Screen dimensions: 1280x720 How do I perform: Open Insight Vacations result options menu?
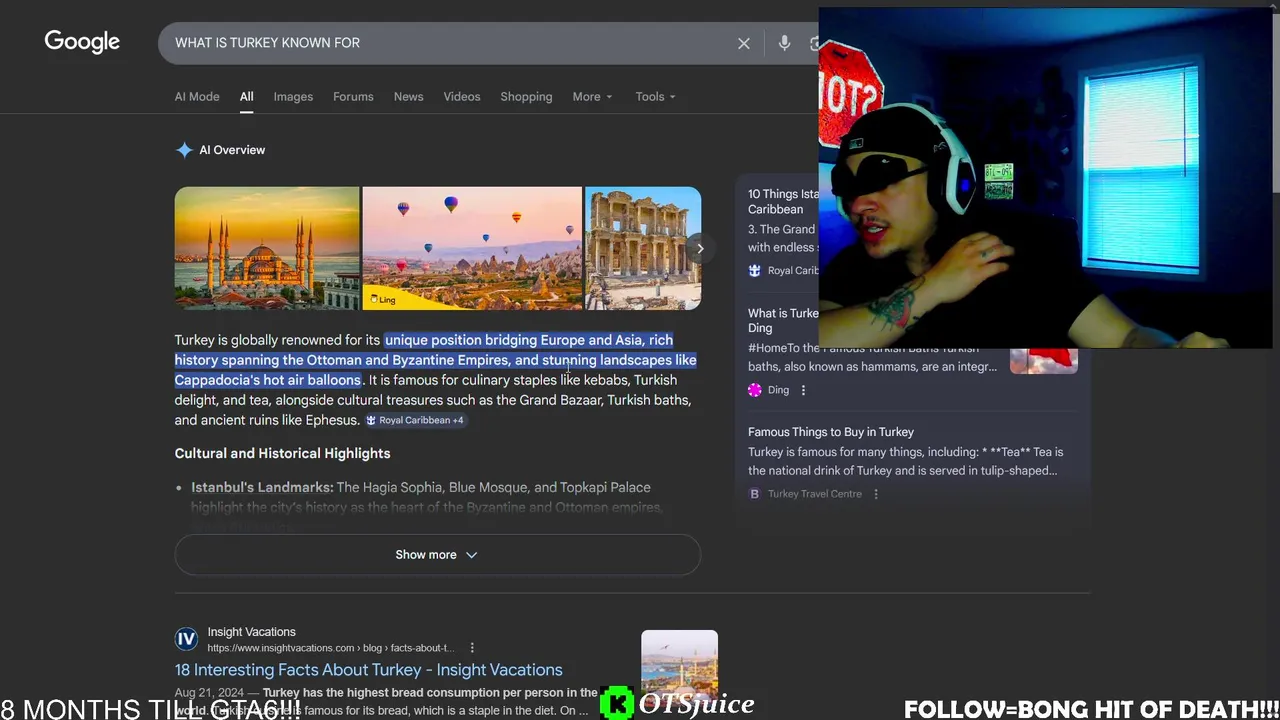(x=472, y=648)
